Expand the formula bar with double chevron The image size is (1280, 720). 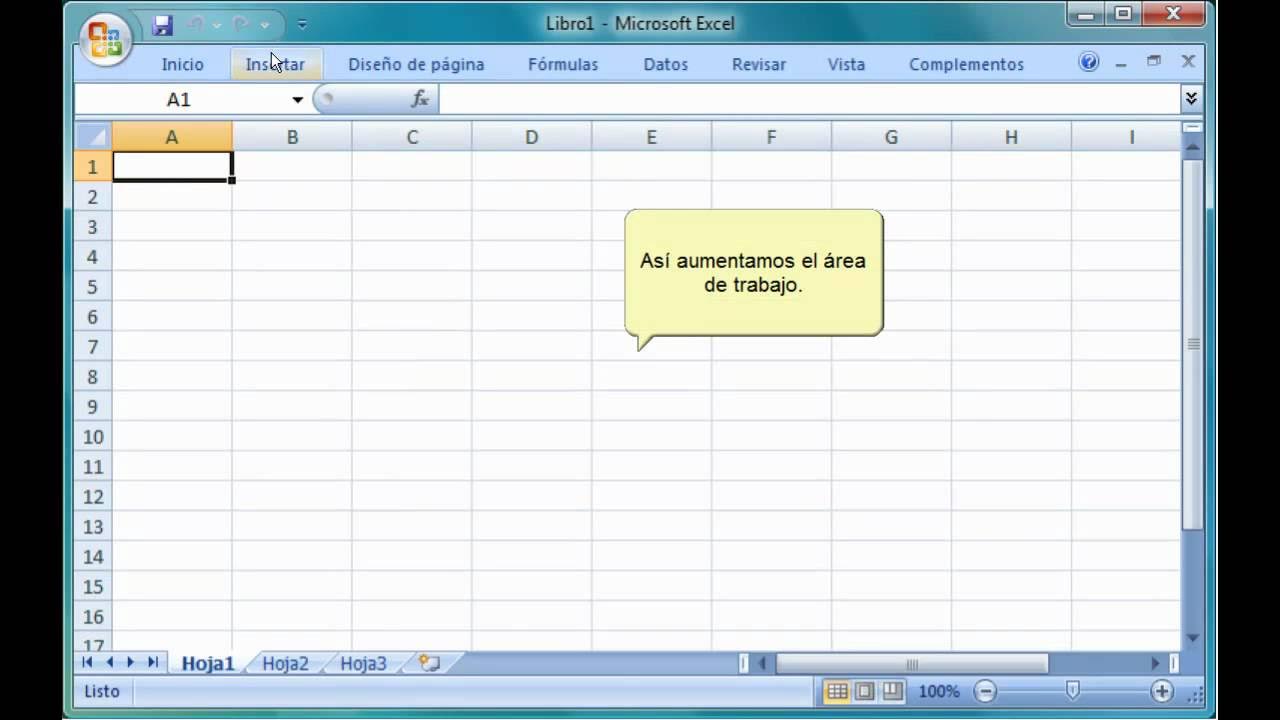click(1191, 98)
